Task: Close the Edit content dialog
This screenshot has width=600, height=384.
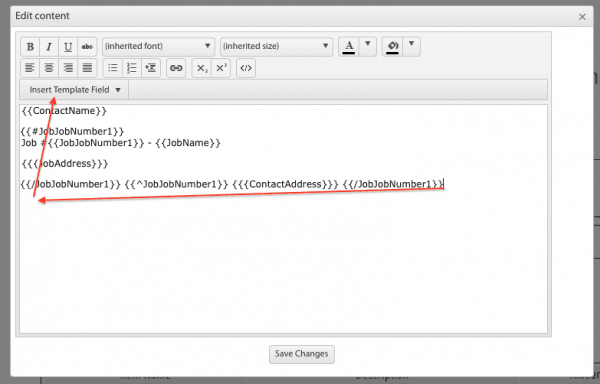Action: pos(582,17)
